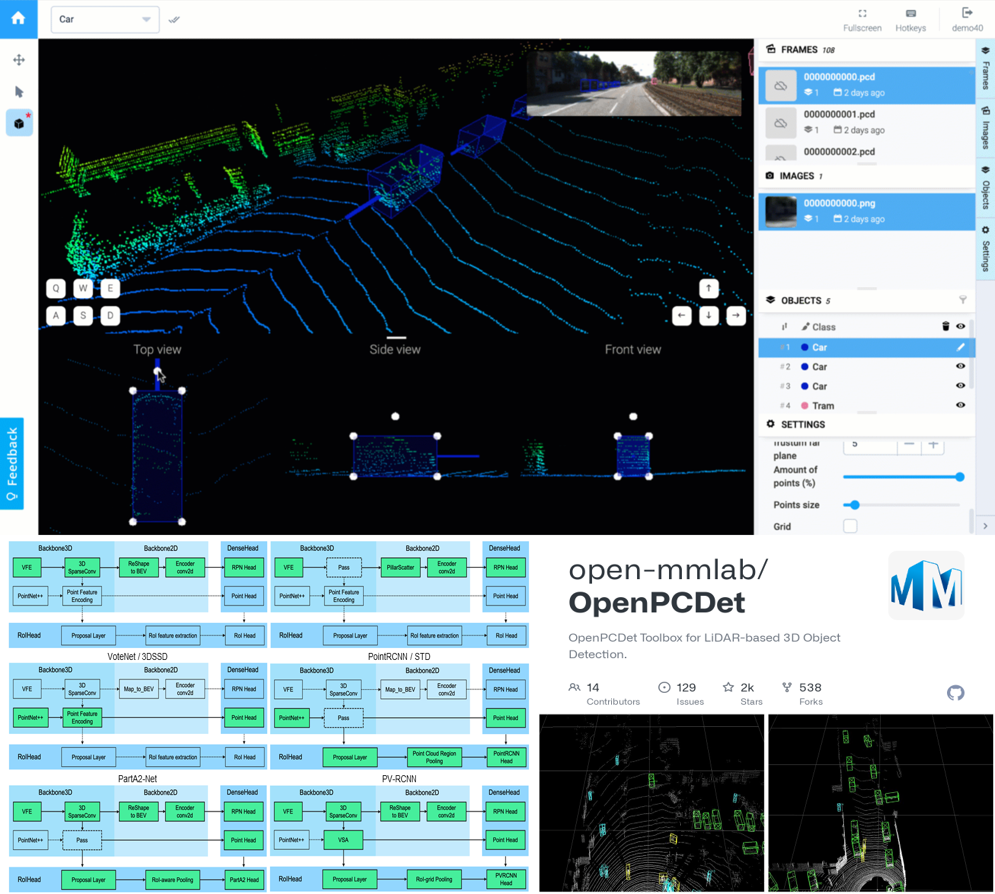The image size is (995, 894).
Task: Switch to the Frames side tab
Action: [985, 69]
